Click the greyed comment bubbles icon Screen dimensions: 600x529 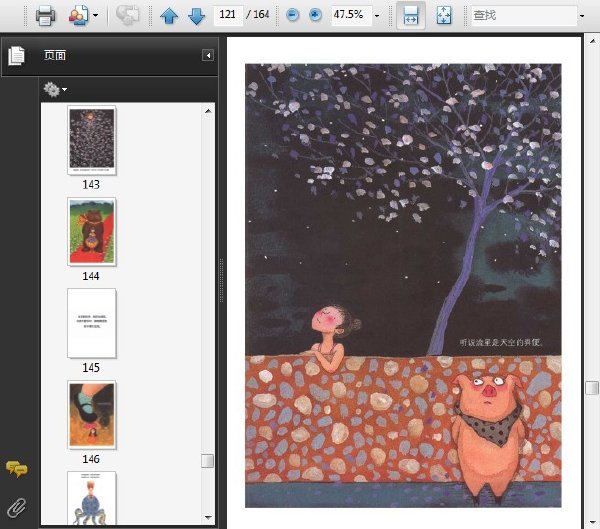click(x=127, y=16)
